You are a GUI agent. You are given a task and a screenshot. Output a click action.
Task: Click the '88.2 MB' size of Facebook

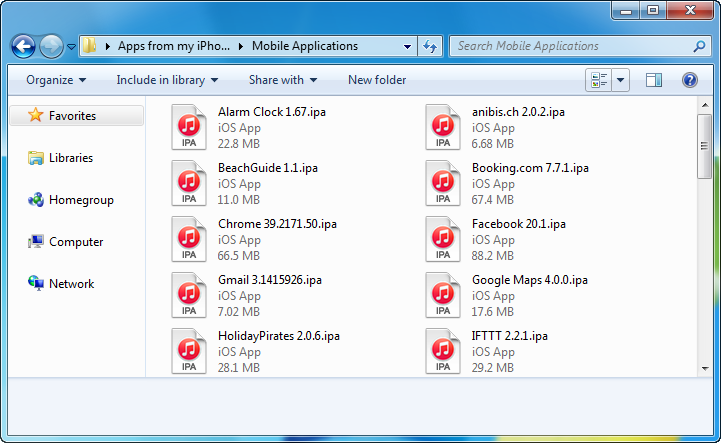(492, 256)
